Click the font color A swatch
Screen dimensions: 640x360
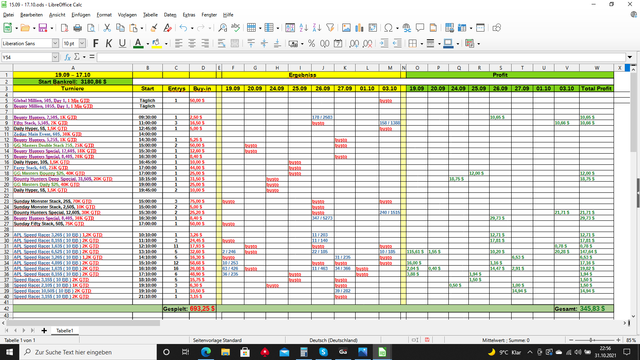point(138,43)
